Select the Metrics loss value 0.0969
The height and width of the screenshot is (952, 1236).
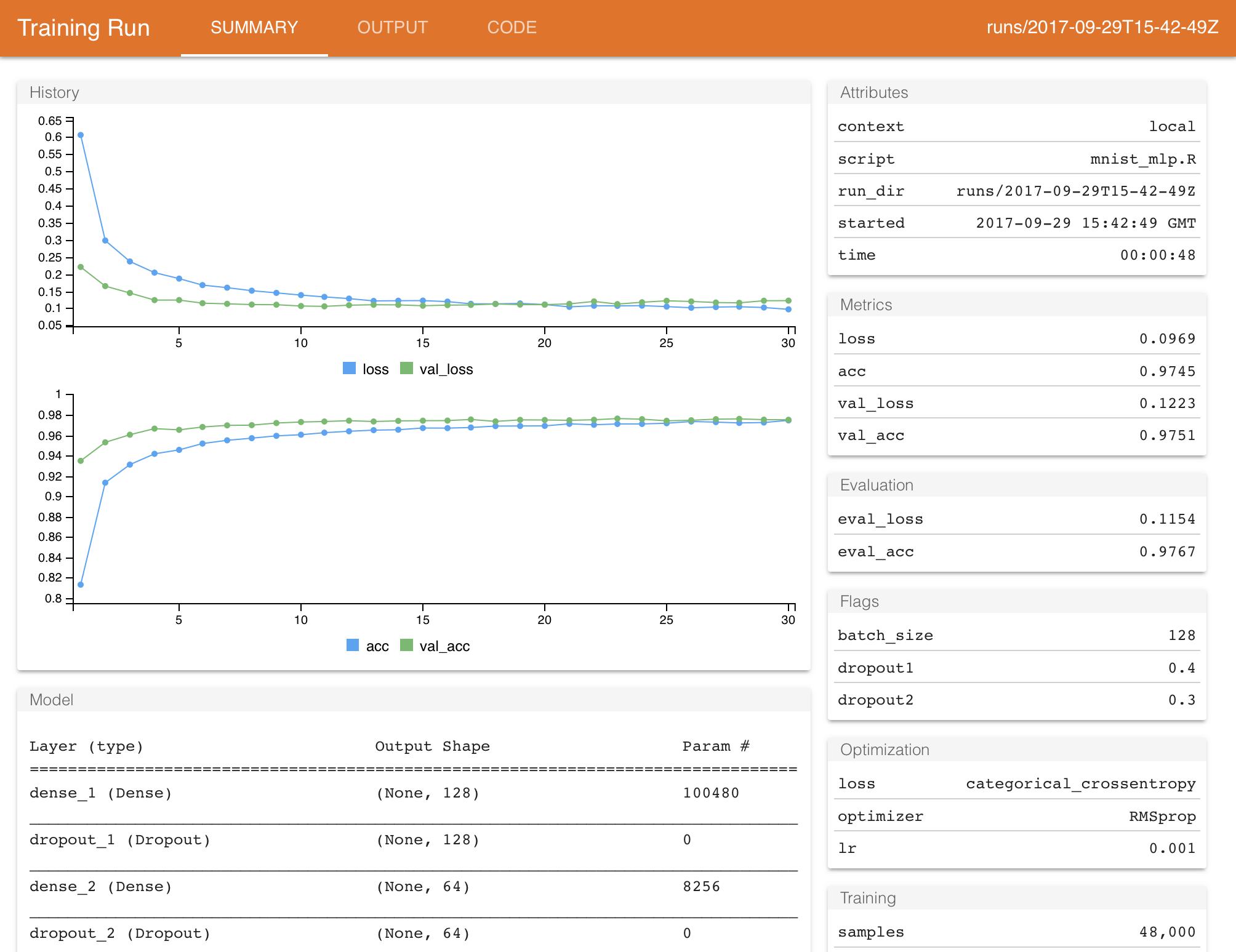pyautogui.click(x=1168, y=338)
